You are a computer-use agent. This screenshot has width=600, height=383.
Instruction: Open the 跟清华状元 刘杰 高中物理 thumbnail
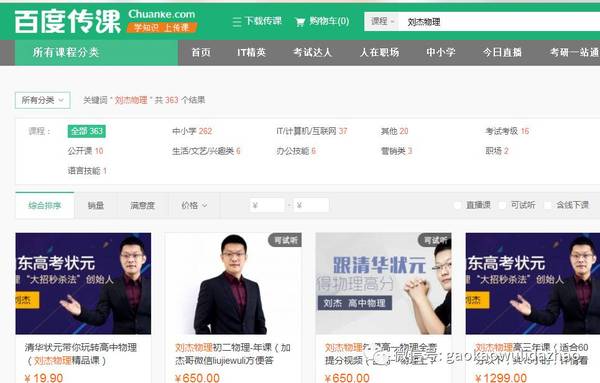pos(383,284)
